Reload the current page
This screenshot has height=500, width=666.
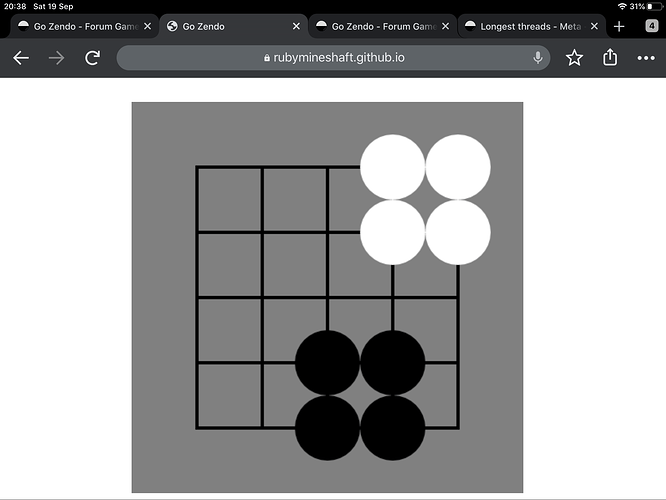click(x=92, y=58)
